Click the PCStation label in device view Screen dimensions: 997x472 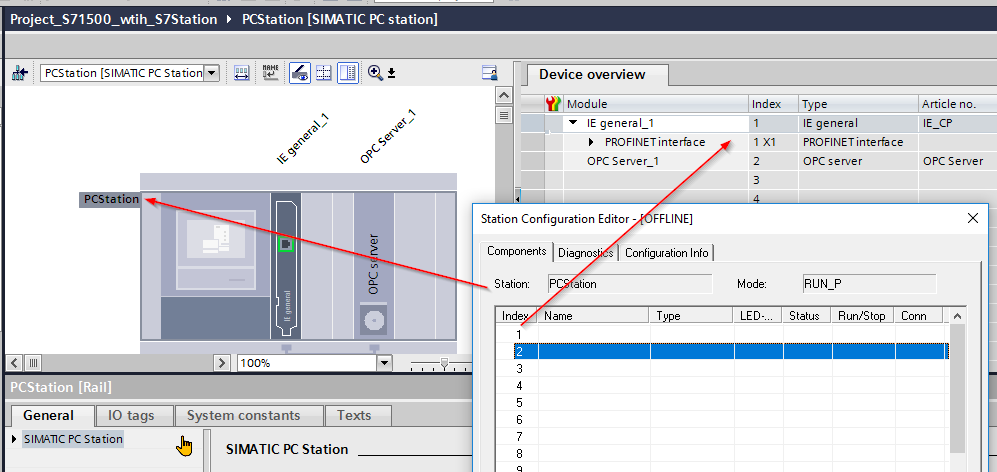tap(111, 199)
